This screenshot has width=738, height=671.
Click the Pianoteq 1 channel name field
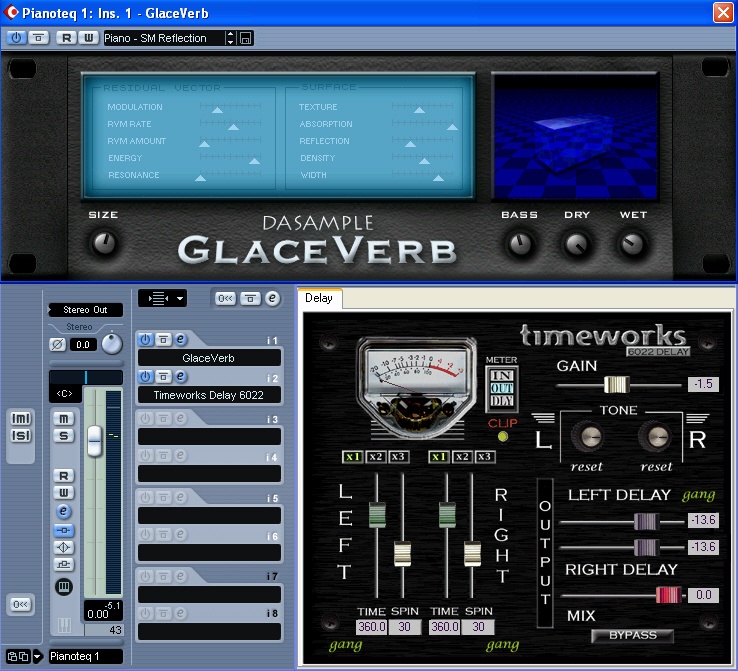coord(86,656)
